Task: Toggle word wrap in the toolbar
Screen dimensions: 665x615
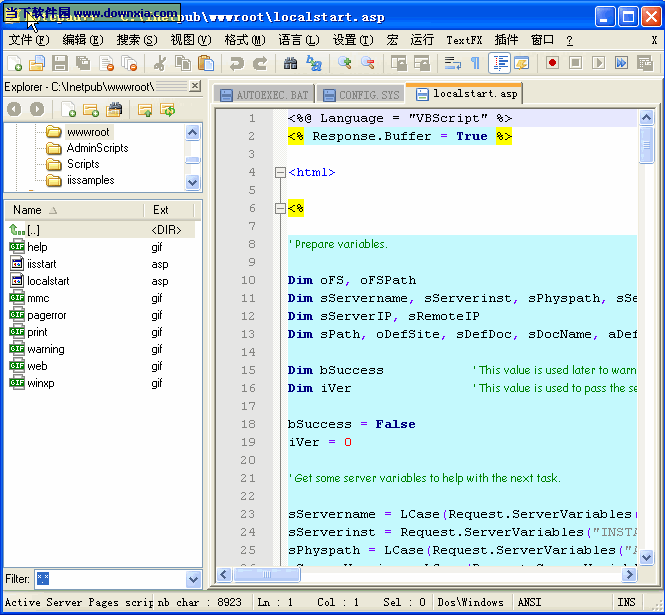Action: point(452,63)
